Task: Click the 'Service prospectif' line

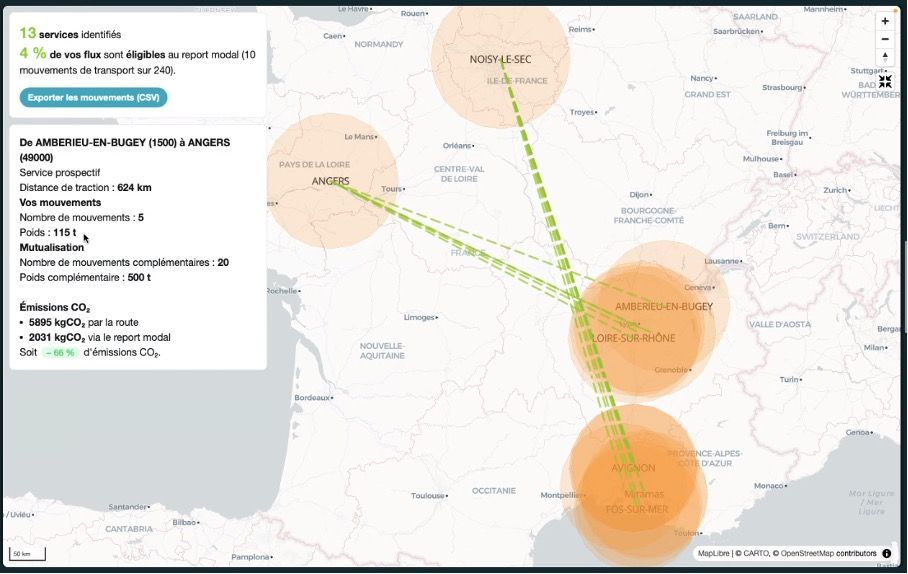Action: point(60,173)
